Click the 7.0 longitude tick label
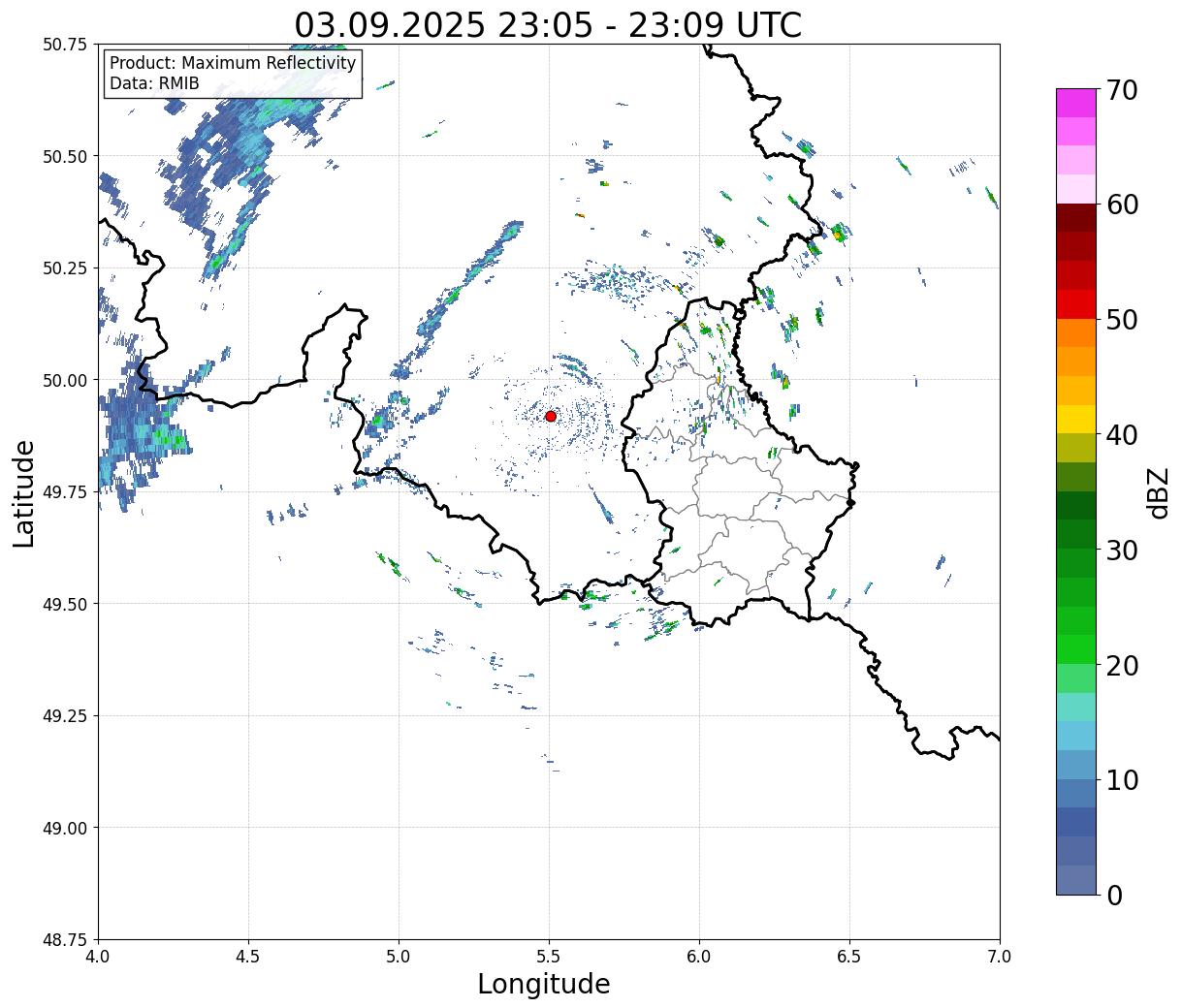The height and width of the screenshot is (1008, 1182). click(1000, 957)
